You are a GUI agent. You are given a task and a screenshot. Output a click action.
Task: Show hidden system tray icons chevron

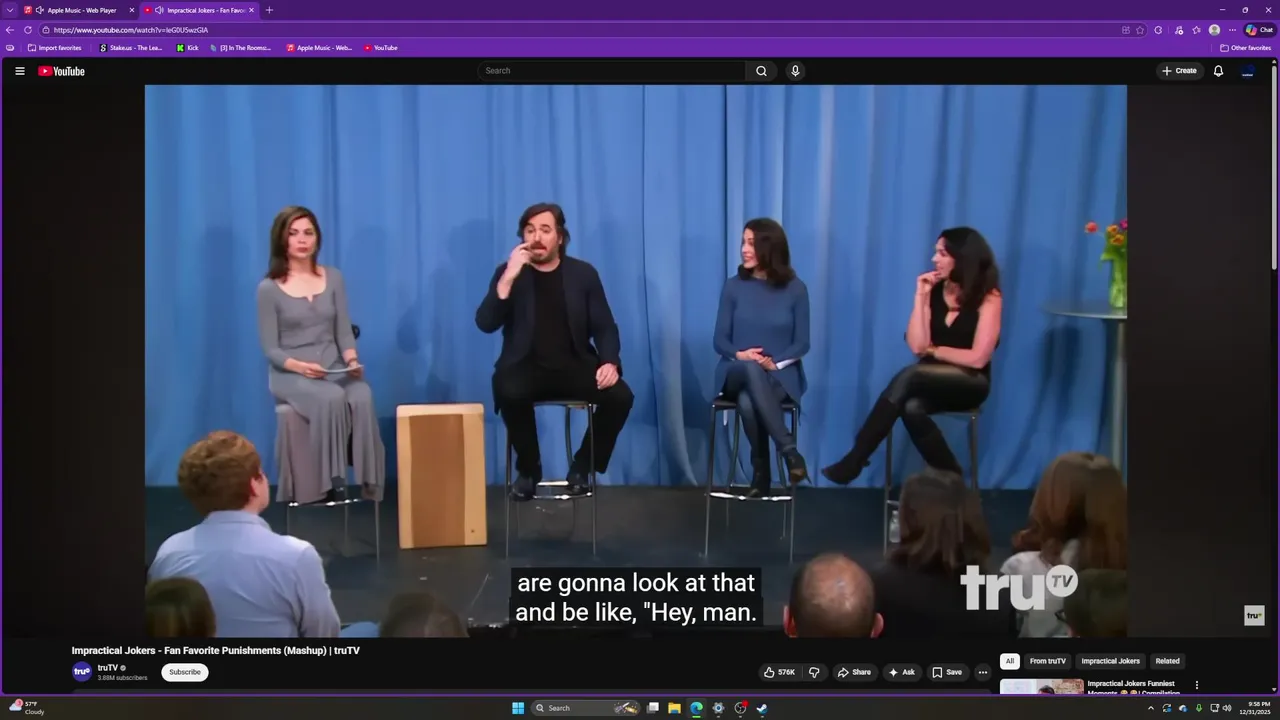[x=1150, y=708]
